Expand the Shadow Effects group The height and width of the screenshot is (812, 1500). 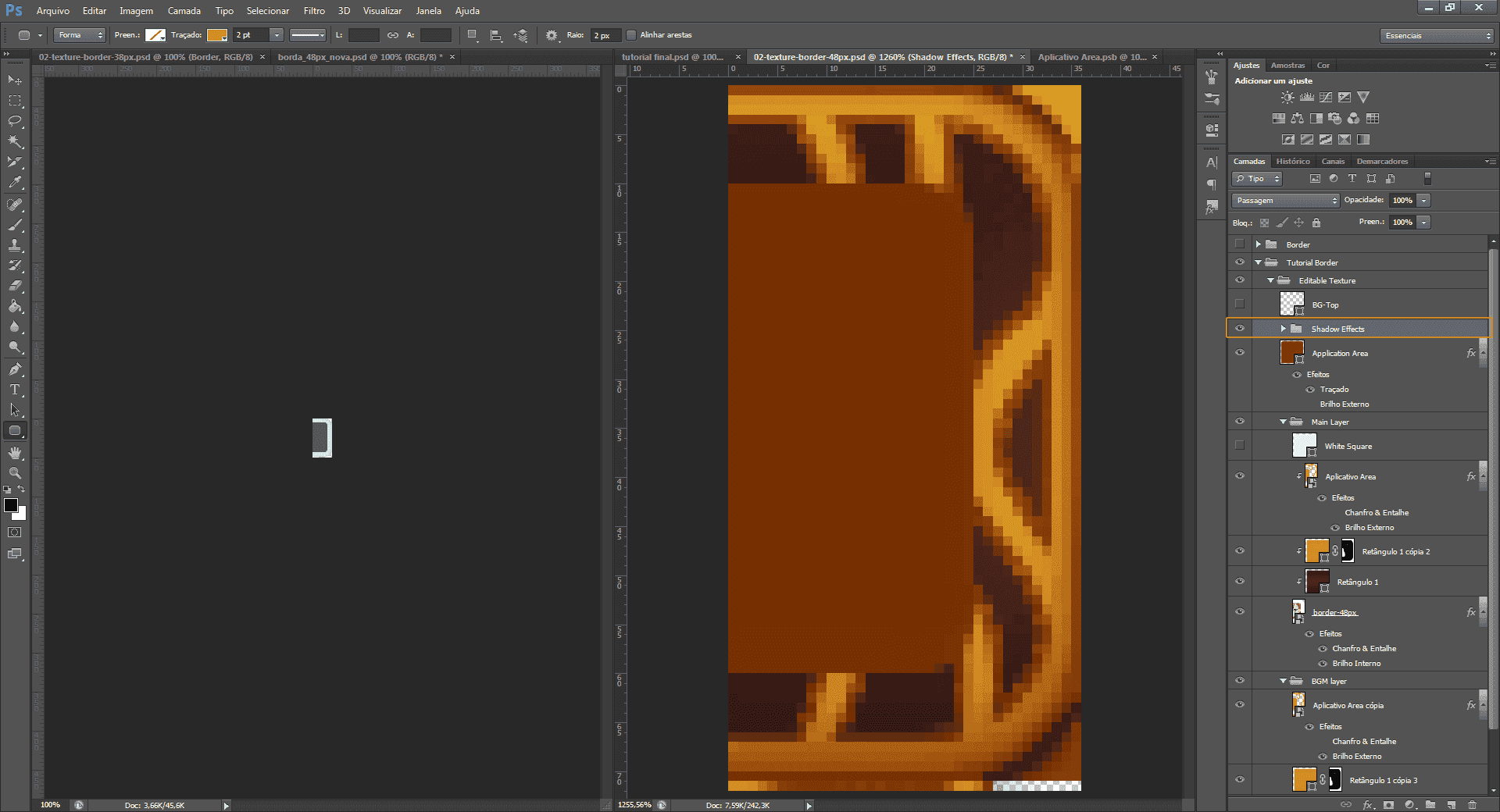pos(1283,329)
